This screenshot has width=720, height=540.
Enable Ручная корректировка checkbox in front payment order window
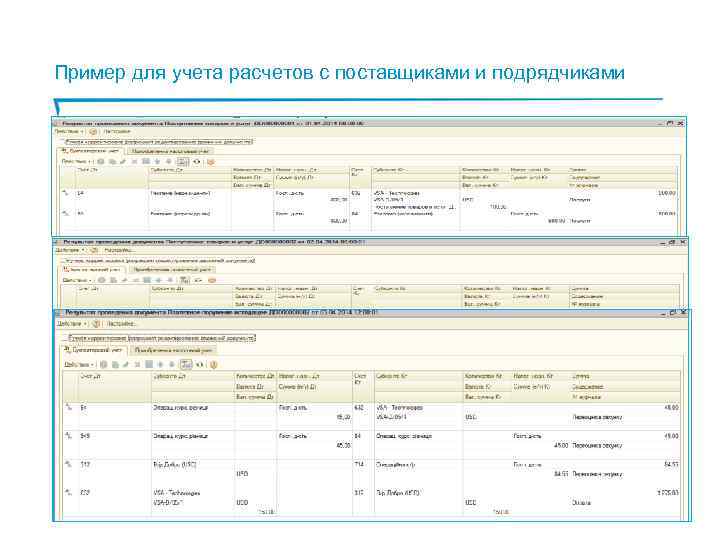click(x=66, y=338)
